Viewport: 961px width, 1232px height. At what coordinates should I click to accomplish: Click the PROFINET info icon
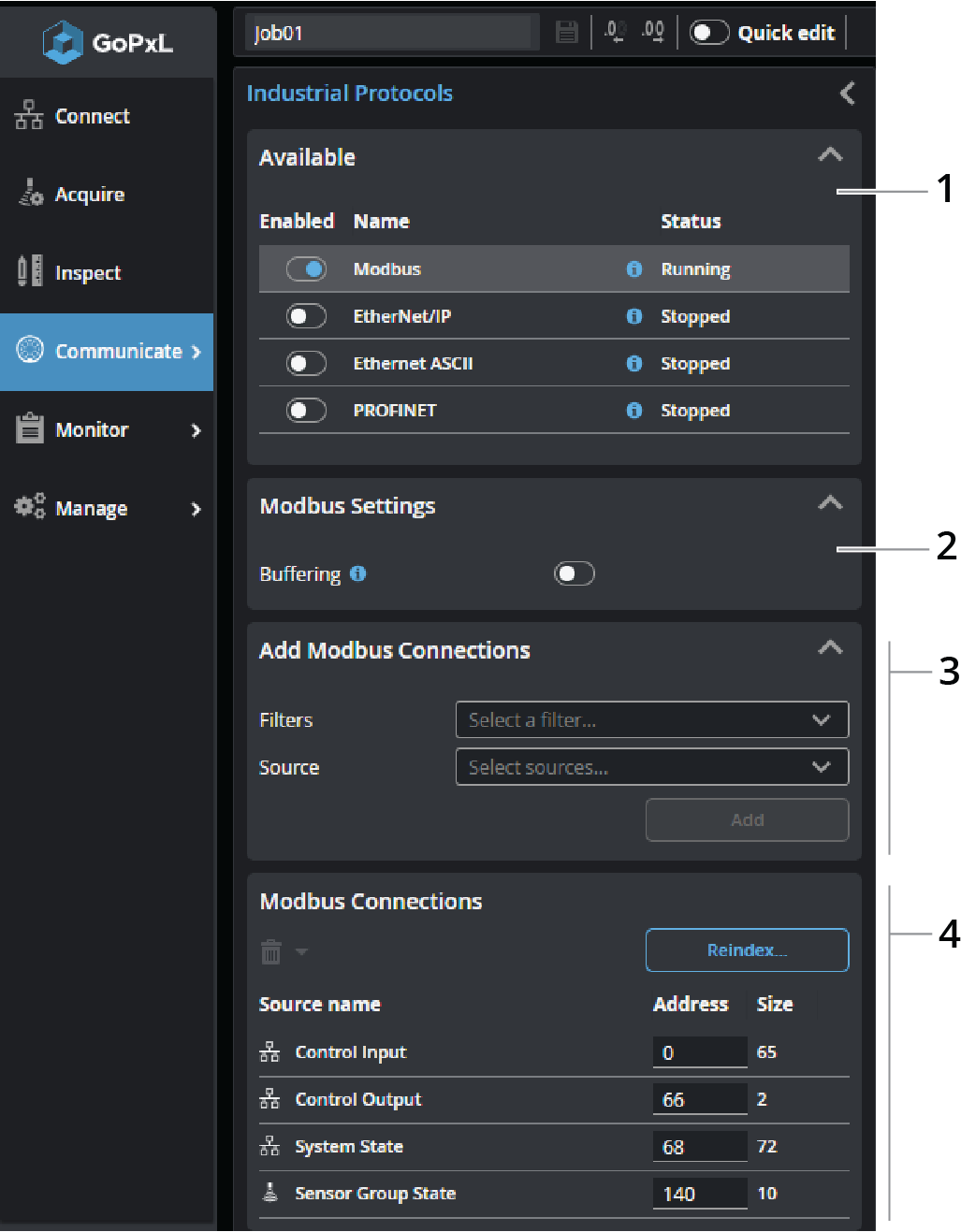click(634, 411)
